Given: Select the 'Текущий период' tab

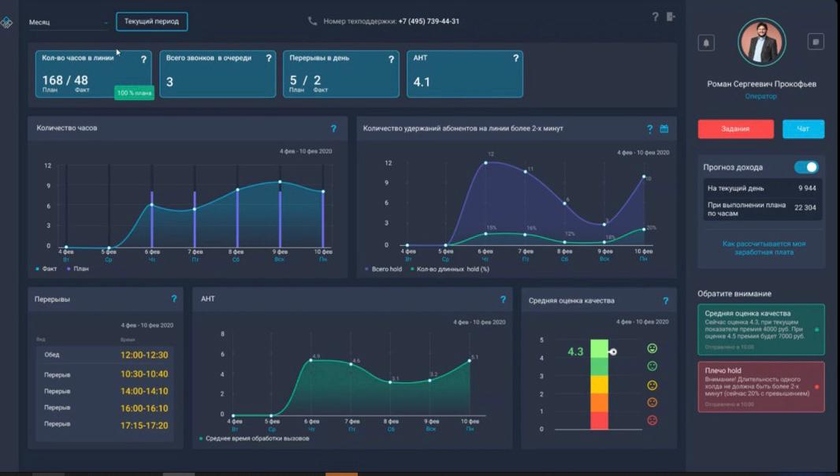Looking at the screenshot, I should (x=151, y=21).
